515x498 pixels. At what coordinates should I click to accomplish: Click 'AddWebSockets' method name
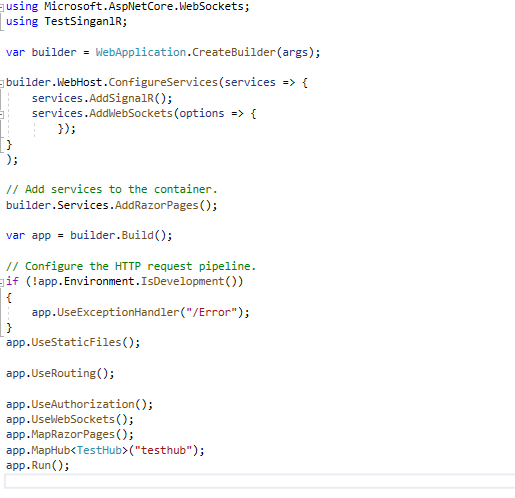pyautogui.click(x=131, y=113)
